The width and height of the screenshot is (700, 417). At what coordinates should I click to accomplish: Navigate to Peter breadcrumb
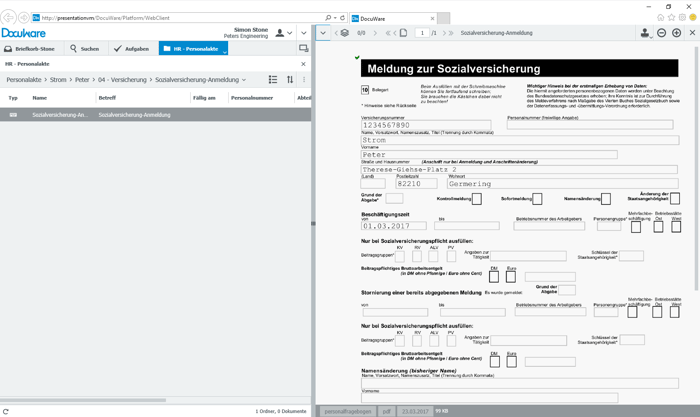point(82,79)
